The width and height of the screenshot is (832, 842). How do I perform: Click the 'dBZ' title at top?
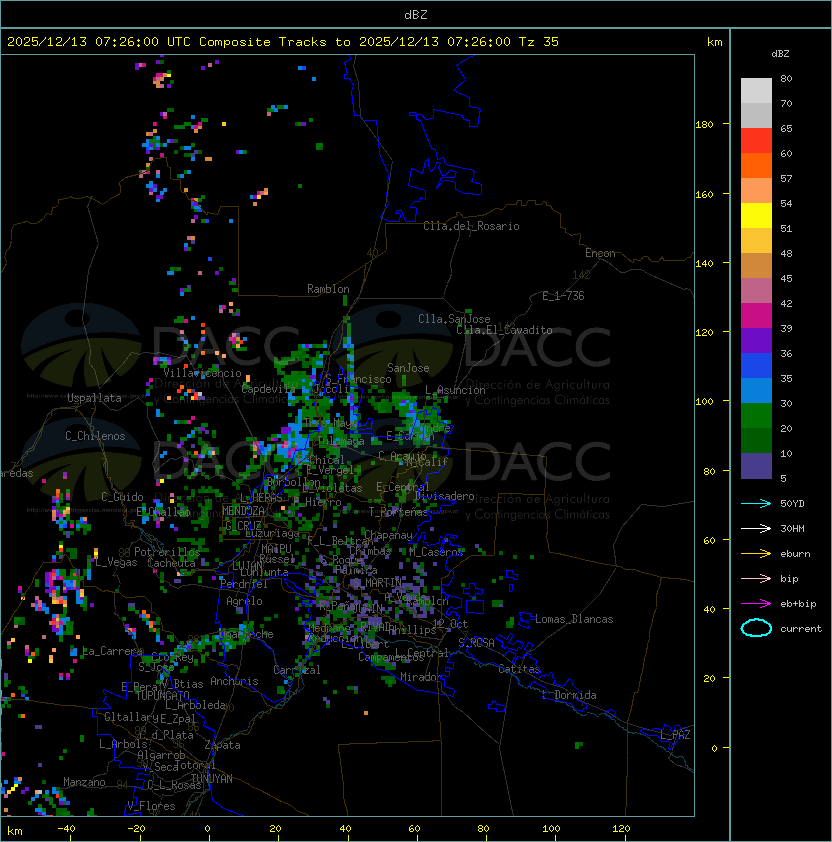(x=416, y=14)
